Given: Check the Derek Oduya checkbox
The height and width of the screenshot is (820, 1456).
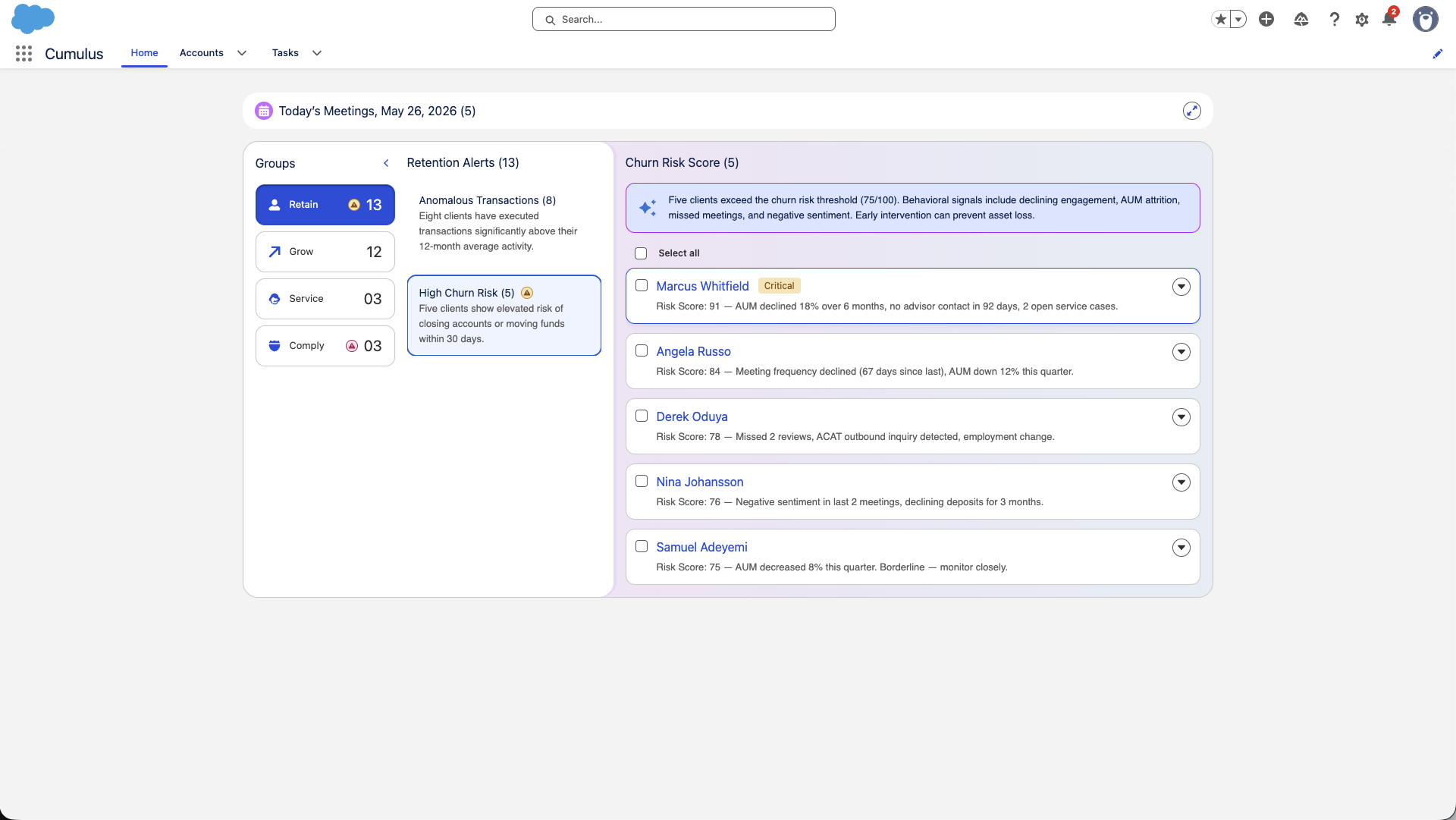Looking at the screenshot, I should coord(642,416).
